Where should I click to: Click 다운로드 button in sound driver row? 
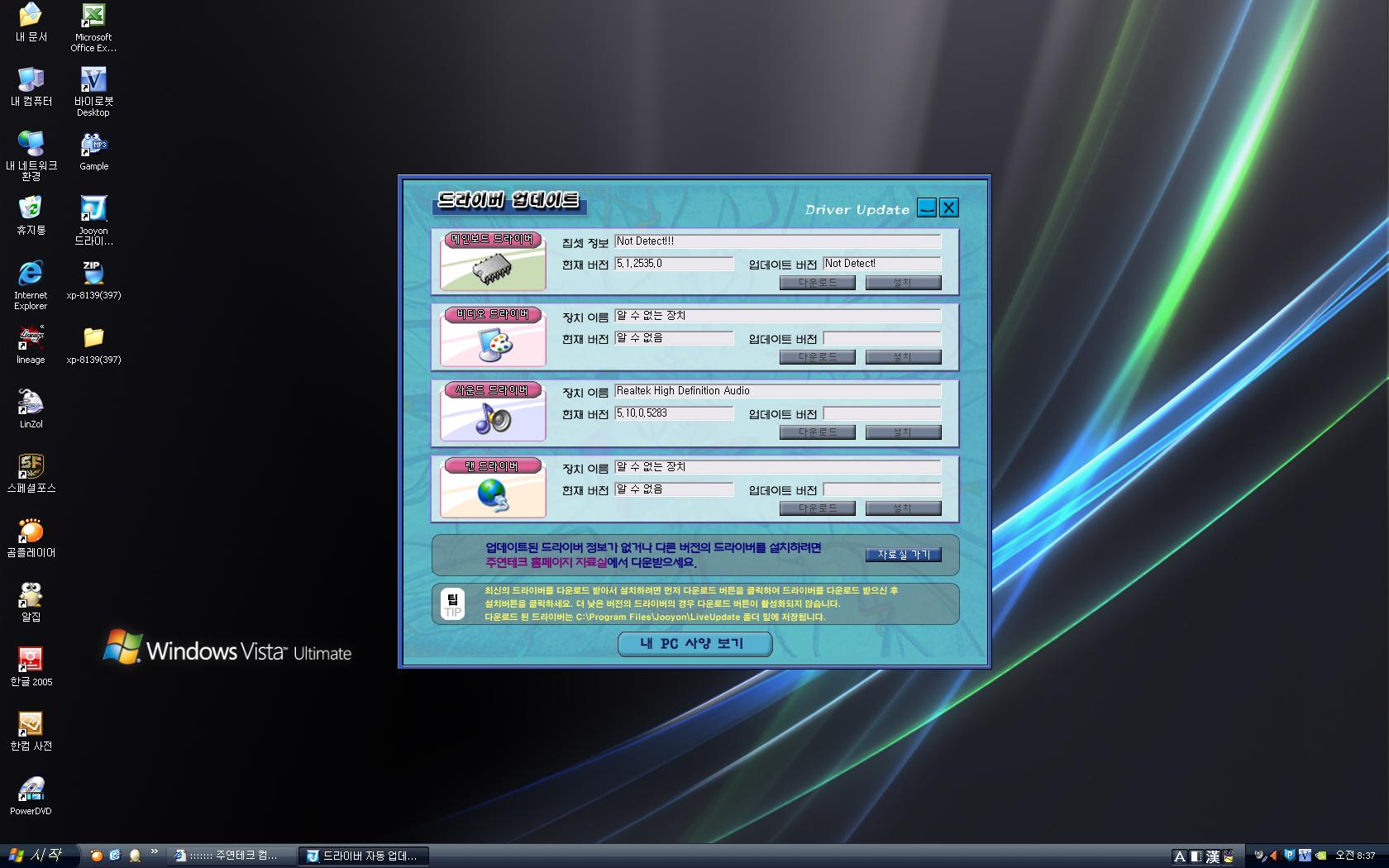[x=818, y=432]
